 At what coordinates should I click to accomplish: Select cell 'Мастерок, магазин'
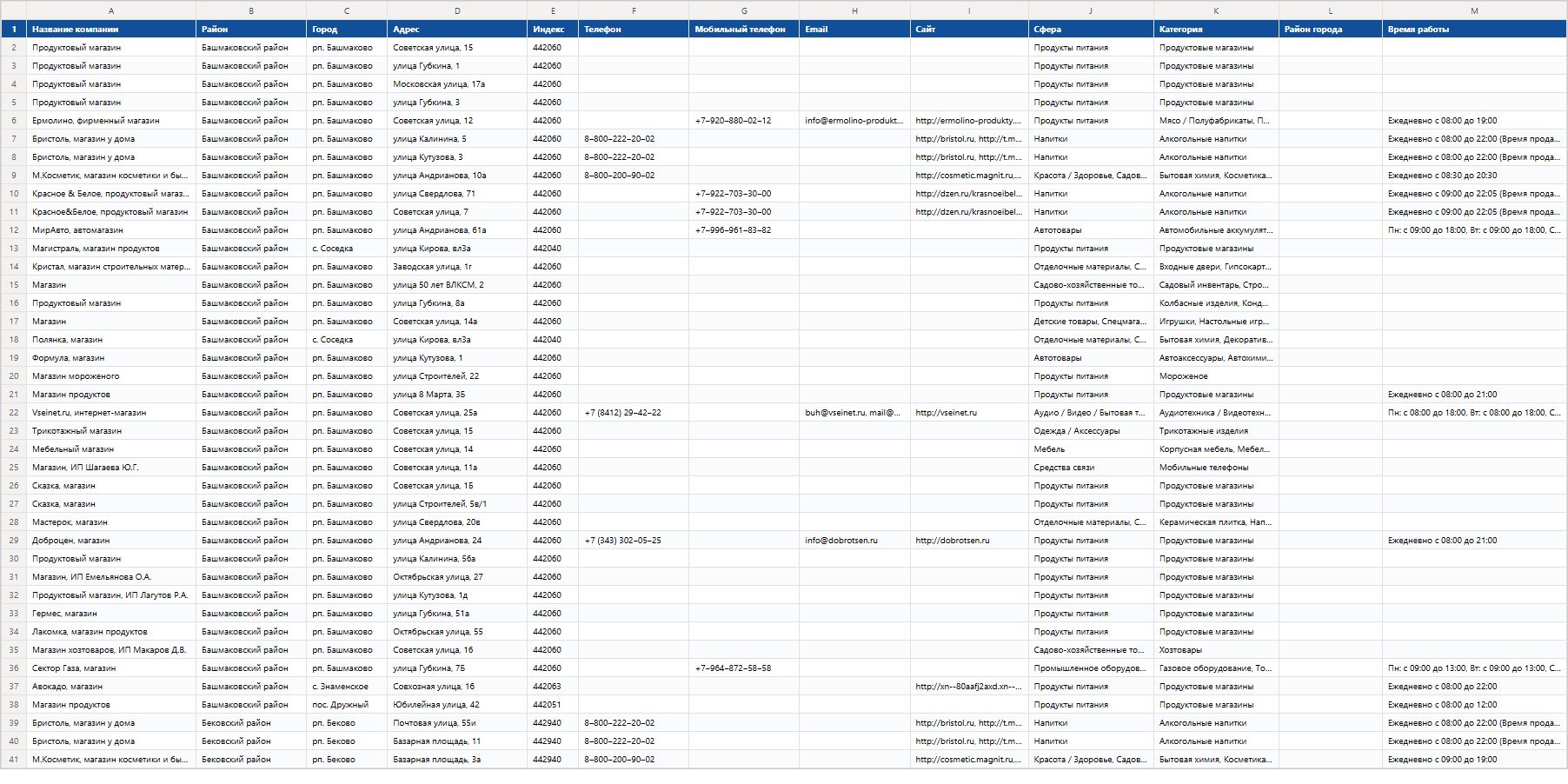click(x=111, y=522)
